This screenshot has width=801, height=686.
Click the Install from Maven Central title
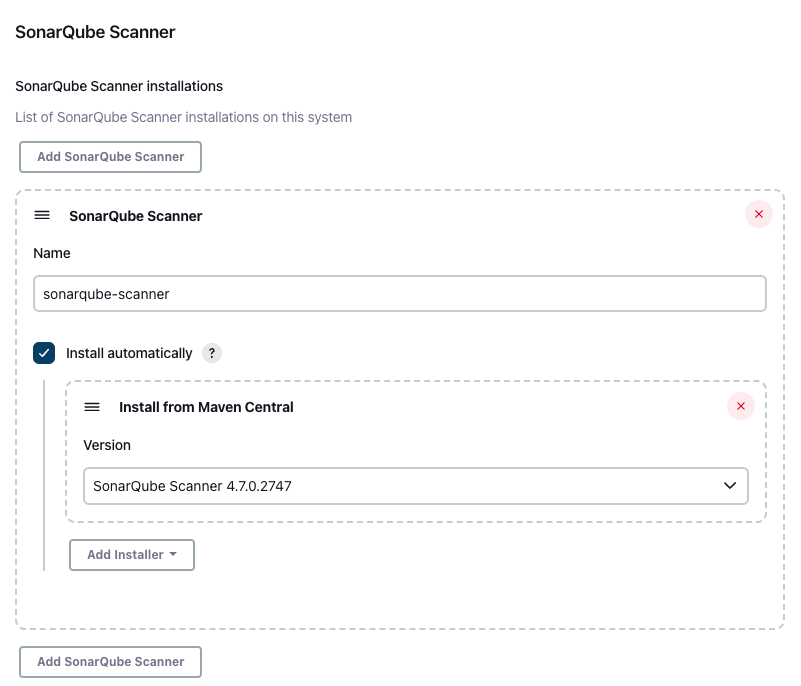click(206, 407)
